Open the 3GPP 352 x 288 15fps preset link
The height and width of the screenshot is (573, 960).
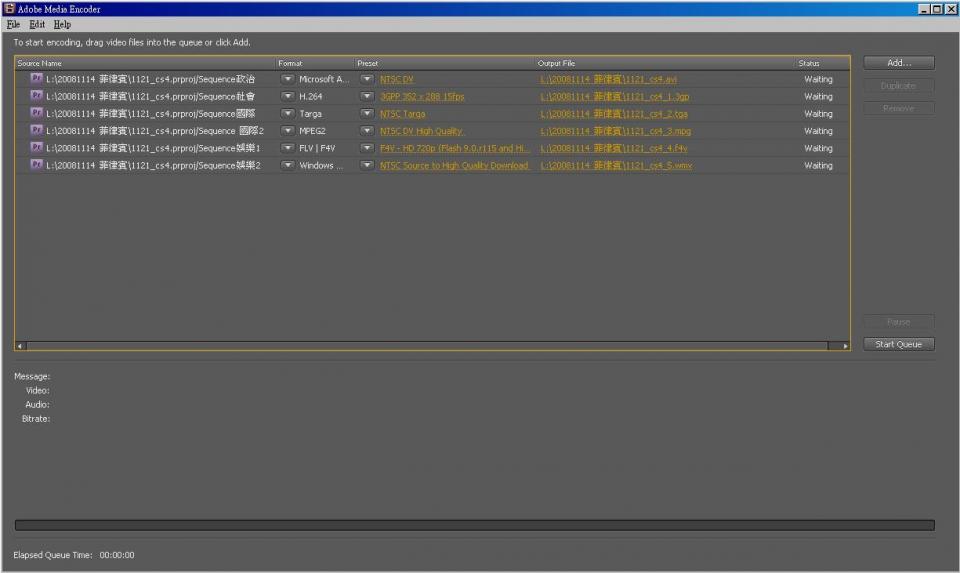coord(422,97)
